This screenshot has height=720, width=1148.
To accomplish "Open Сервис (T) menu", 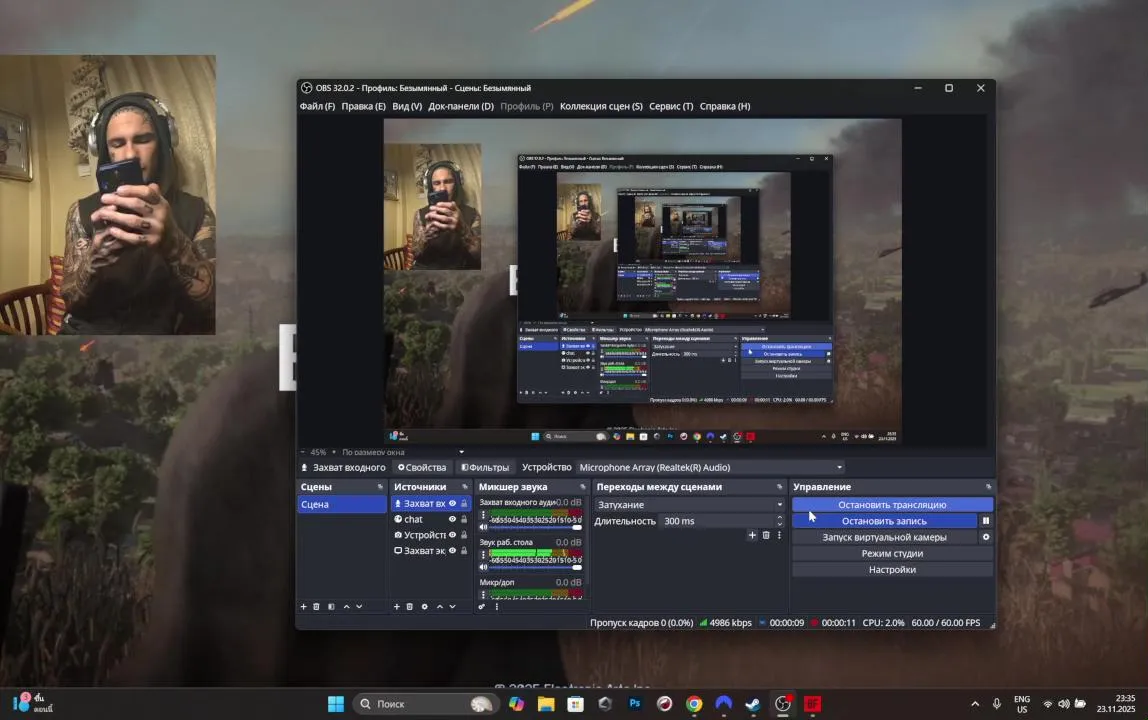I will point(671,106).
